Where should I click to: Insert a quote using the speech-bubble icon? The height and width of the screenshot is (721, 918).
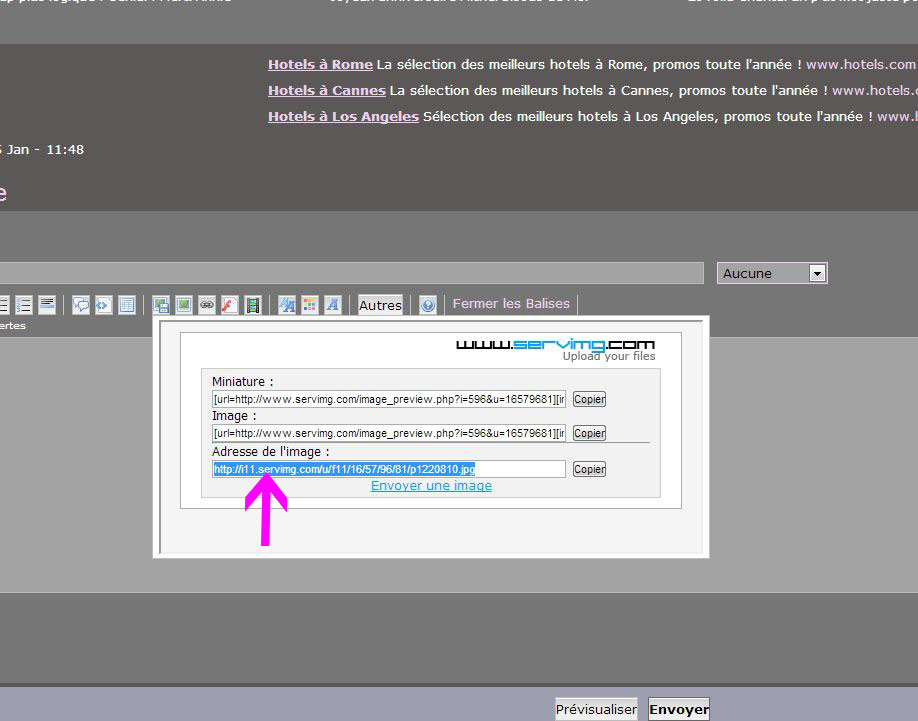point(81,305)
